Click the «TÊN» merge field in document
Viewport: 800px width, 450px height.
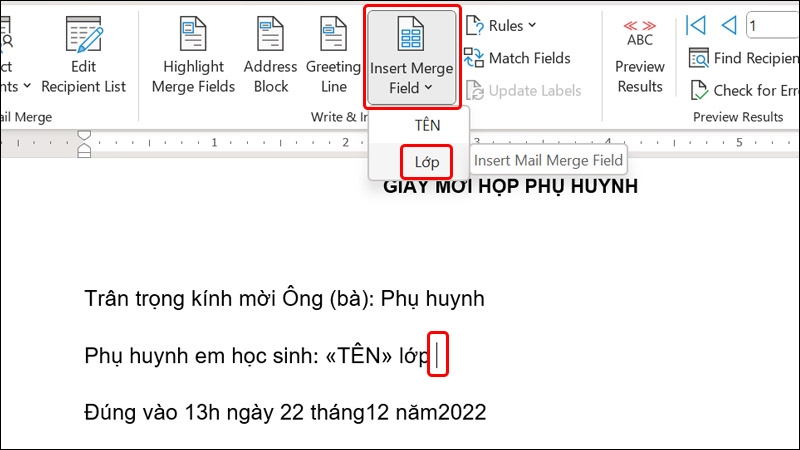[x=359, y=356]
